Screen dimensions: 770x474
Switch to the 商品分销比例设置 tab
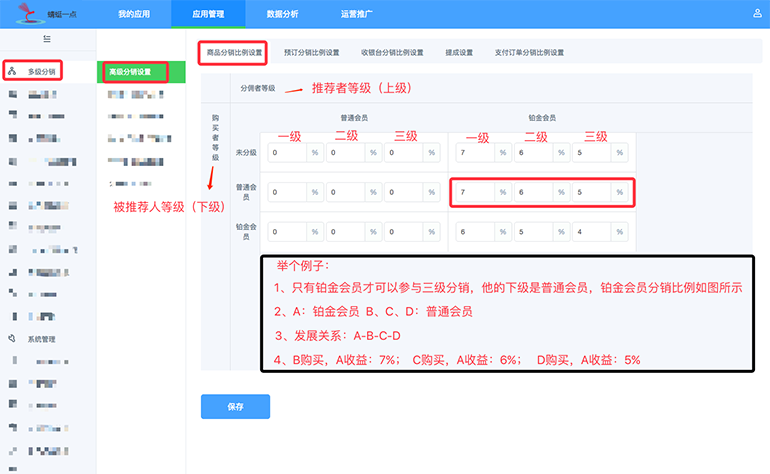pos(234,53)
